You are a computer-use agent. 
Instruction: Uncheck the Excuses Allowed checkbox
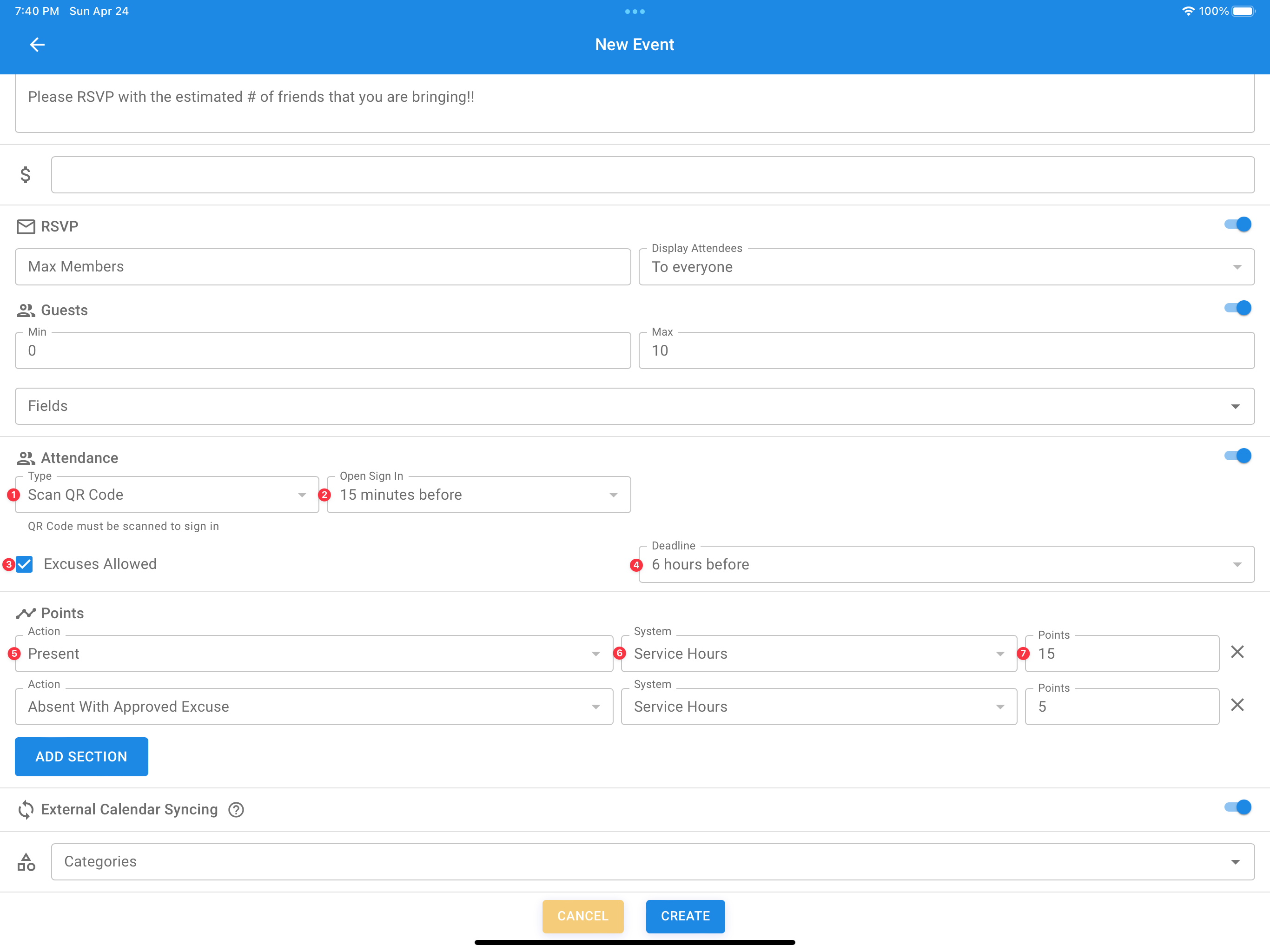pos(24,564)
